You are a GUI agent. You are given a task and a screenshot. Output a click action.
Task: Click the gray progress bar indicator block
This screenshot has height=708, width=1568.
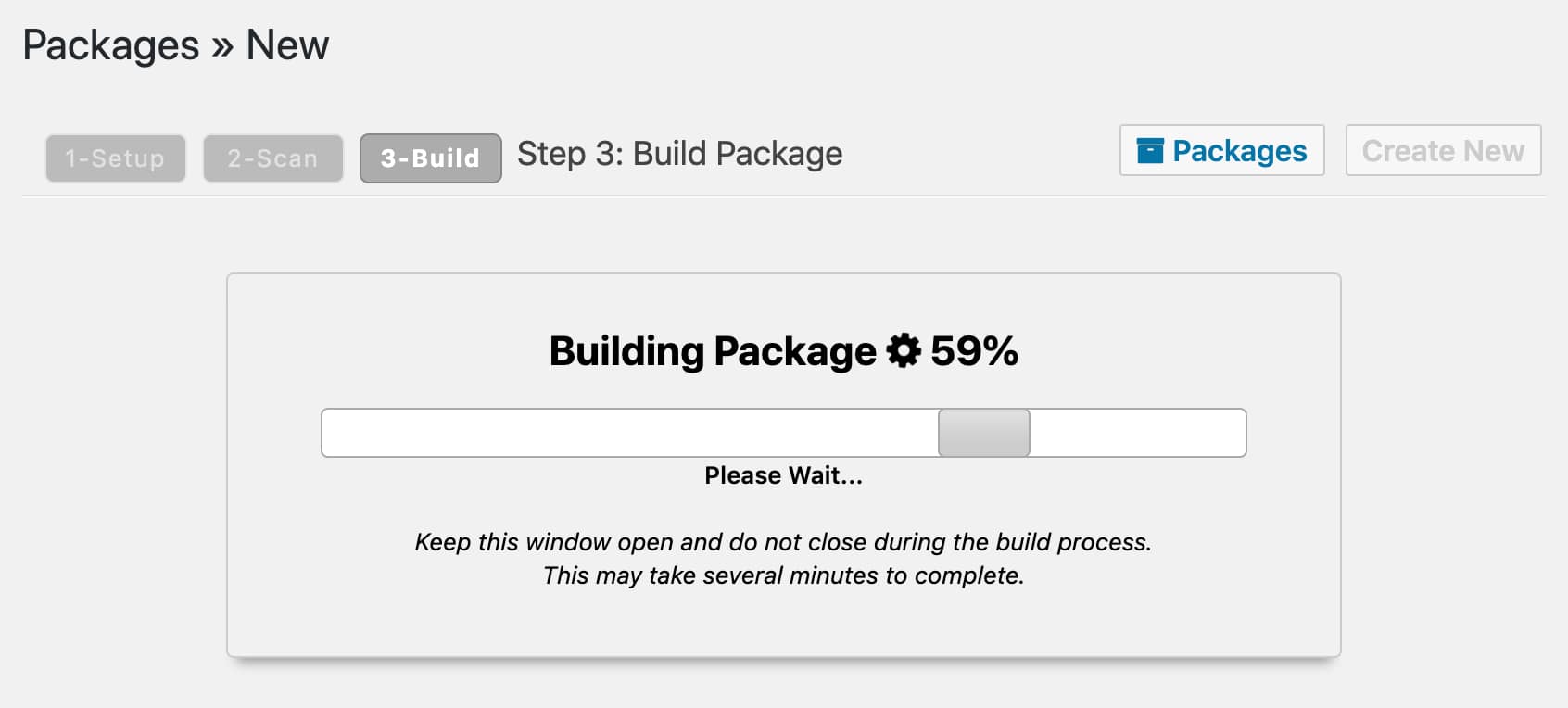click(x=983, y=433)
